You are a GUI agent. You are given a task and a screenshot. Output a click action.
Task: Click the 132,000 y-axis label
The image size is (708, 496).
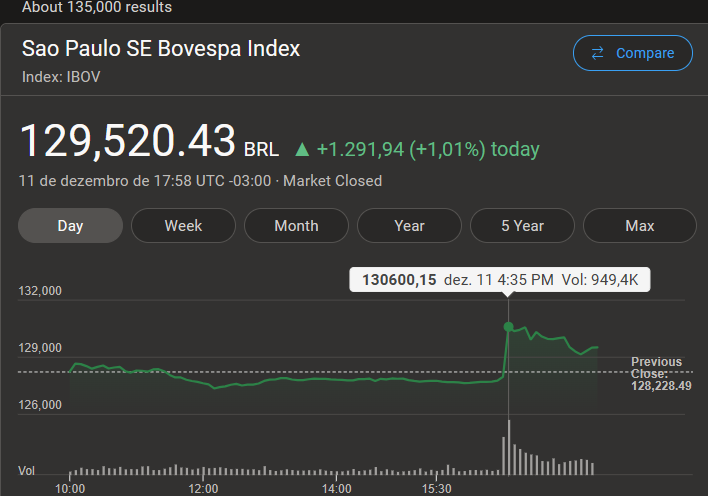(40, 291)
